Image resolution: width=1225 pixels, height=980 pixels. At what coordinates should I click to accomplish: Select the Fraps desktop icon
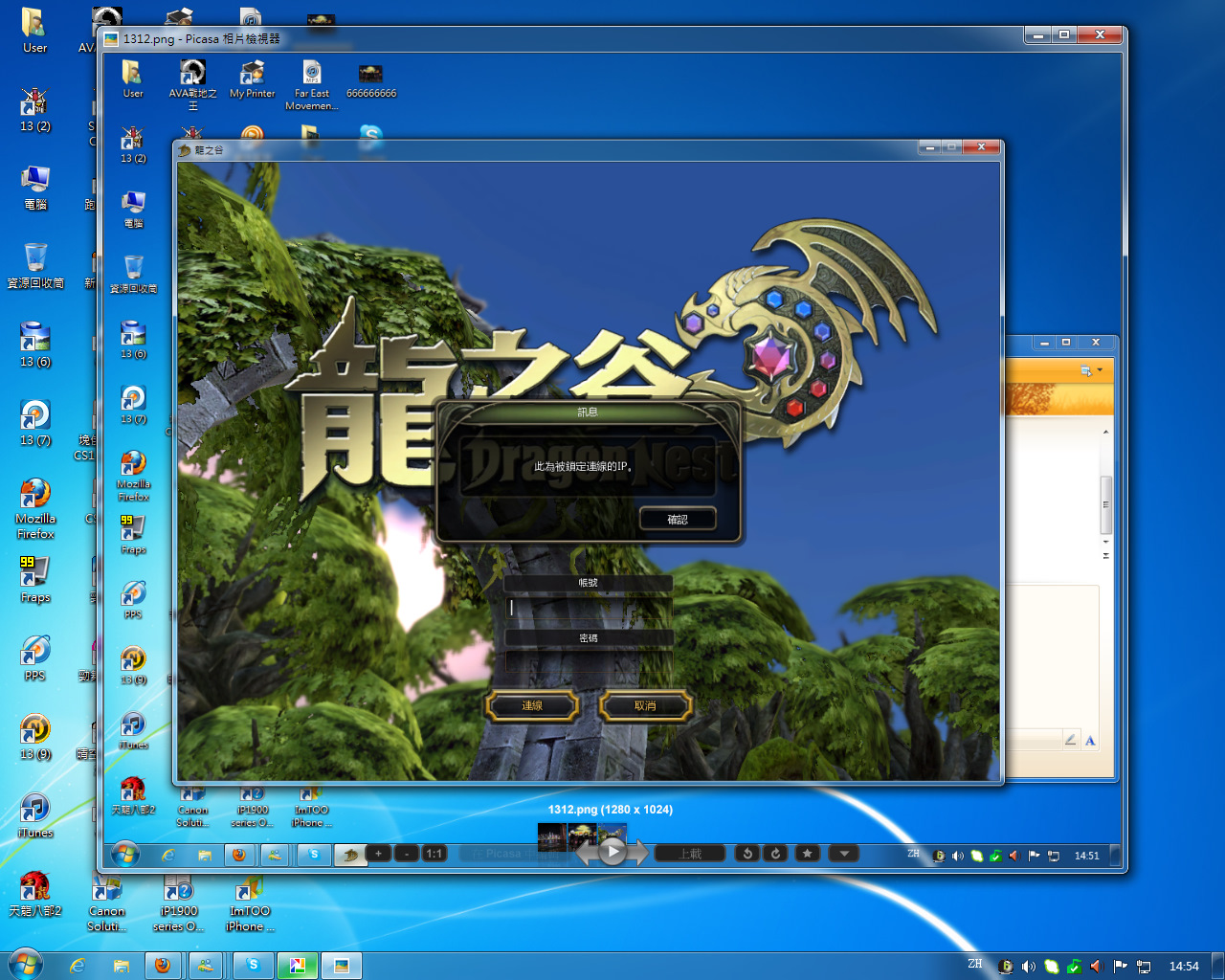tap(34, 580)
